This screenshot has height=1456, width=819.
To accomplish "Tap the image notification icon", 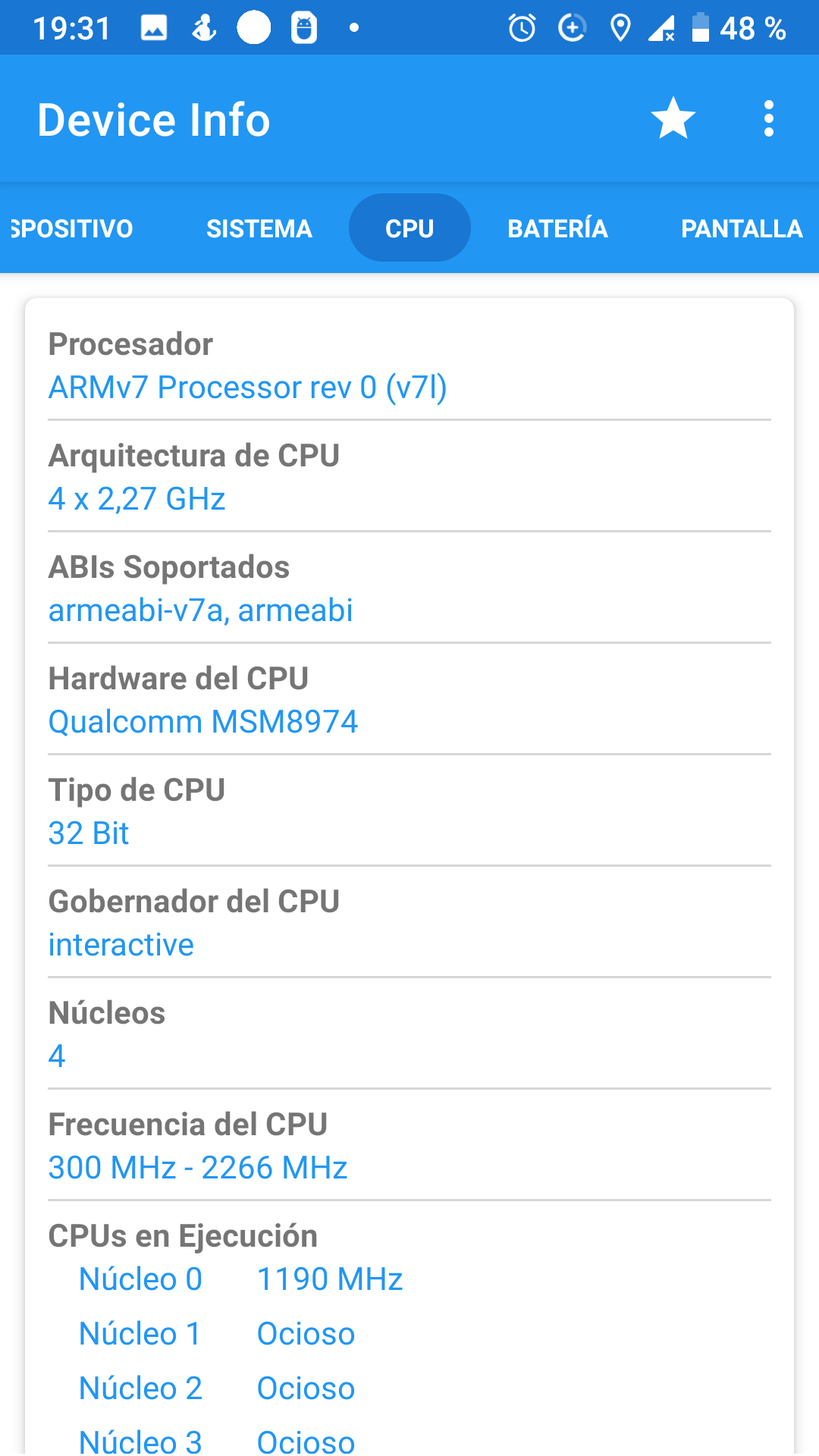I will tap(154, 29).
